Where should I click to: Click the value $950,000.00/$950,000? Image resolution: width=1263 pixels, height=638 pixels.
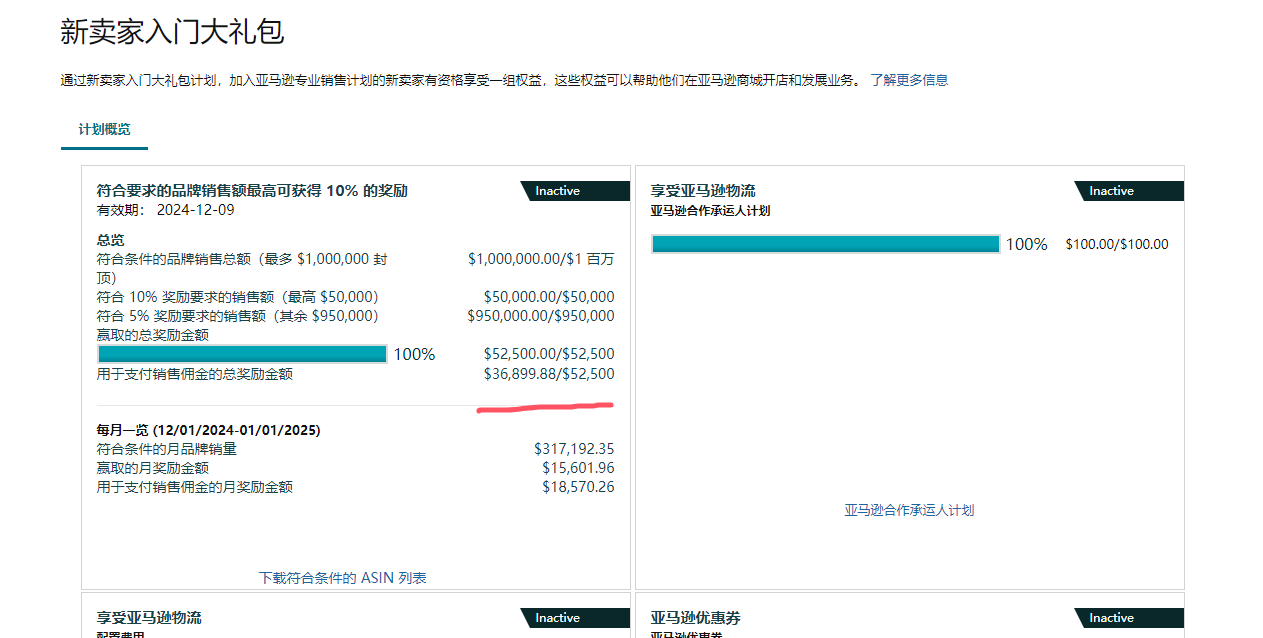pyautogui.click(x=541, y=316)
